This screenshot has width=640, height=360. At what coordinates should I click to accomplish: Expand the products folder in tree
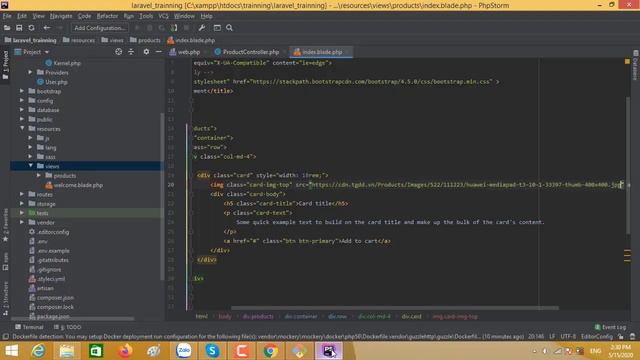39,176
